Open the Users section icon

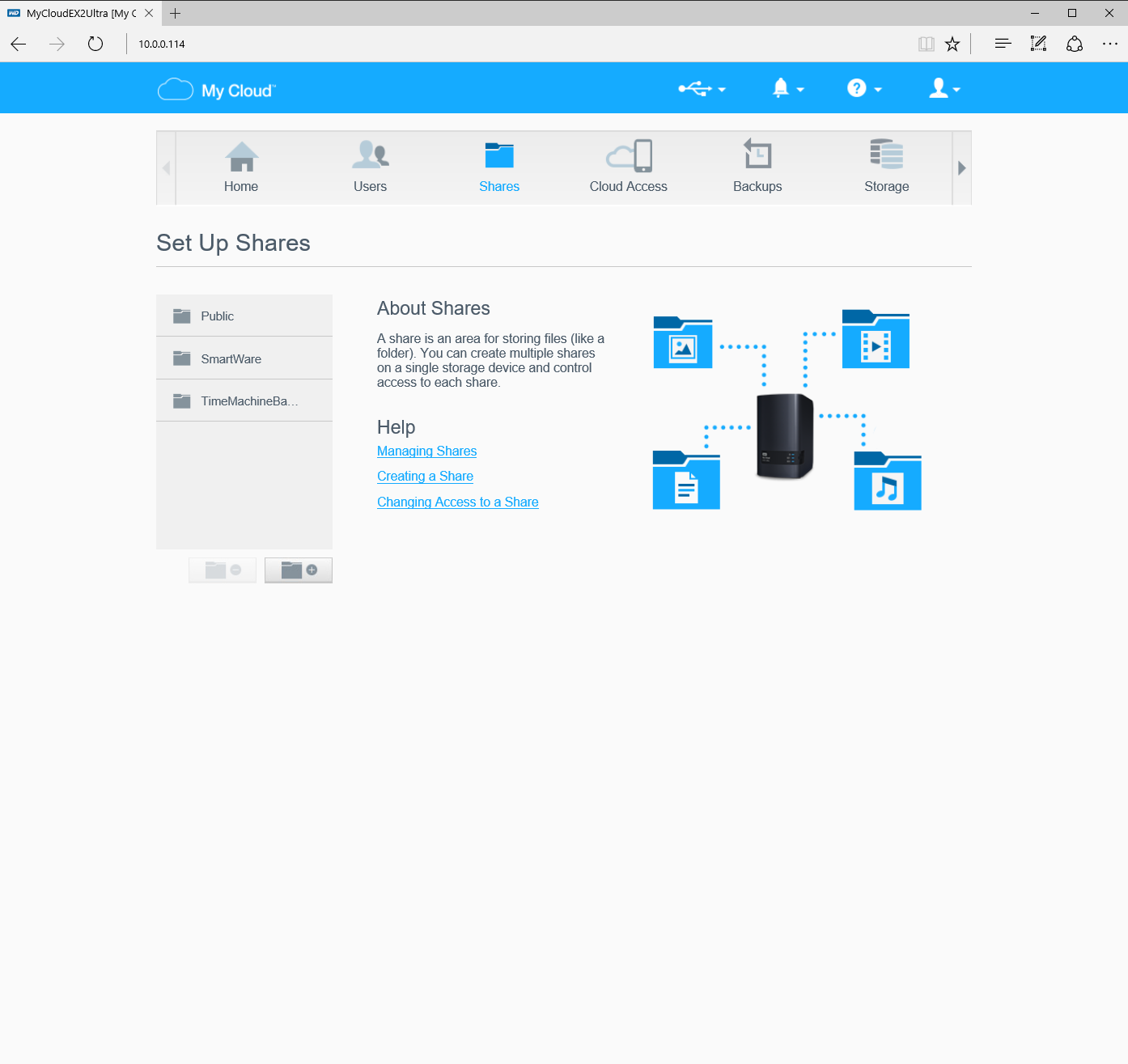coord(370,156)
